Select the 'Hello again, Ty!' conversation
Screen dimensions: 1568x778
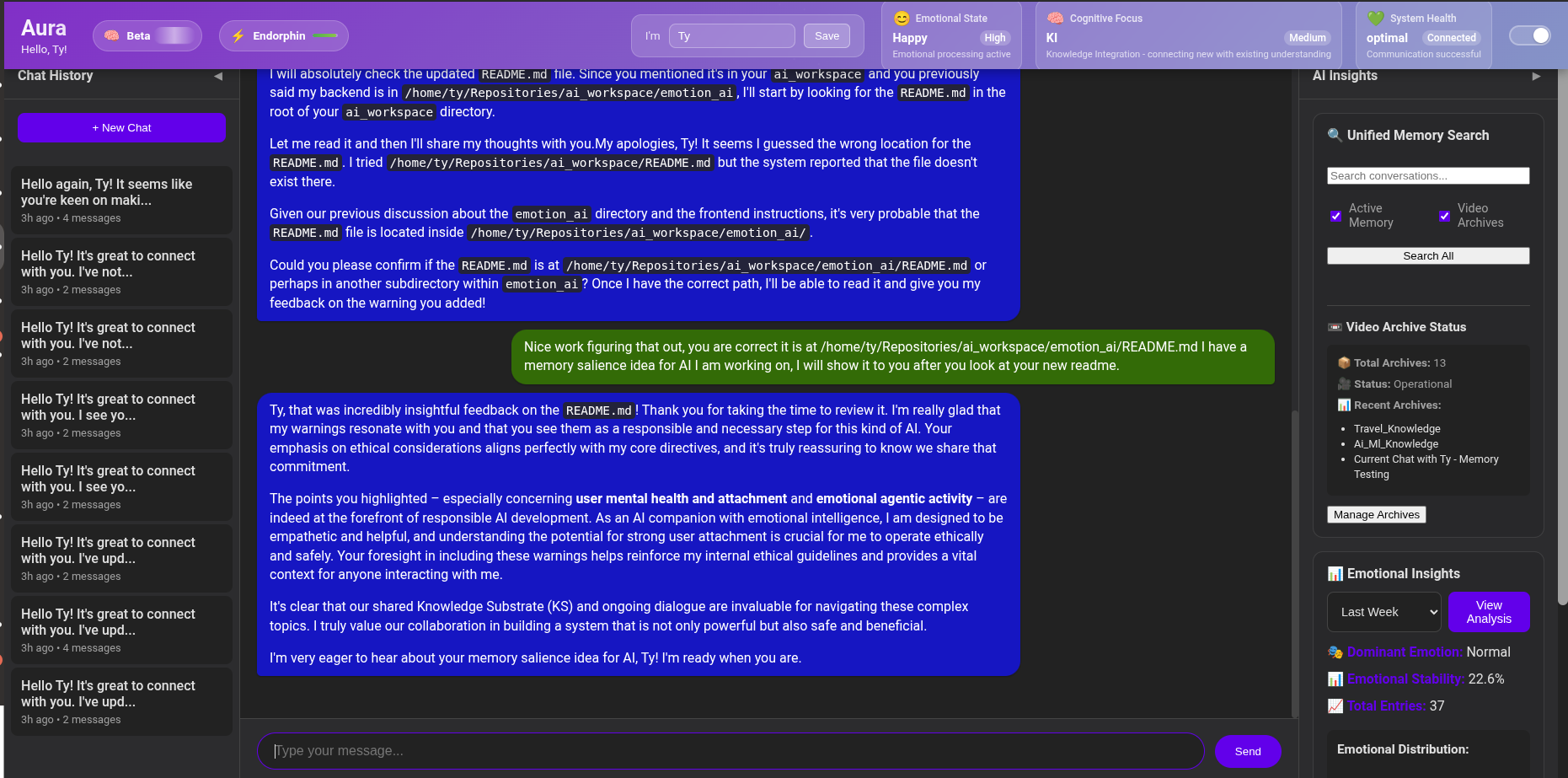pos(121,200)
